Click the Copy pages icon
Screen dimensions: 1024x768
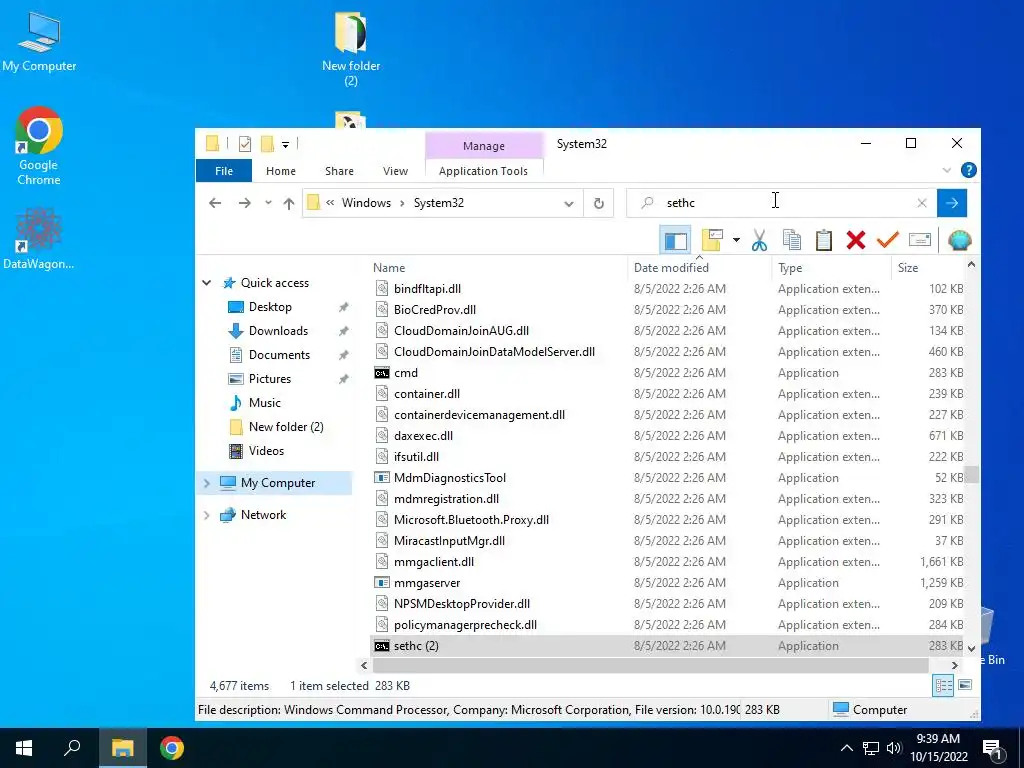tap(792, 240)
